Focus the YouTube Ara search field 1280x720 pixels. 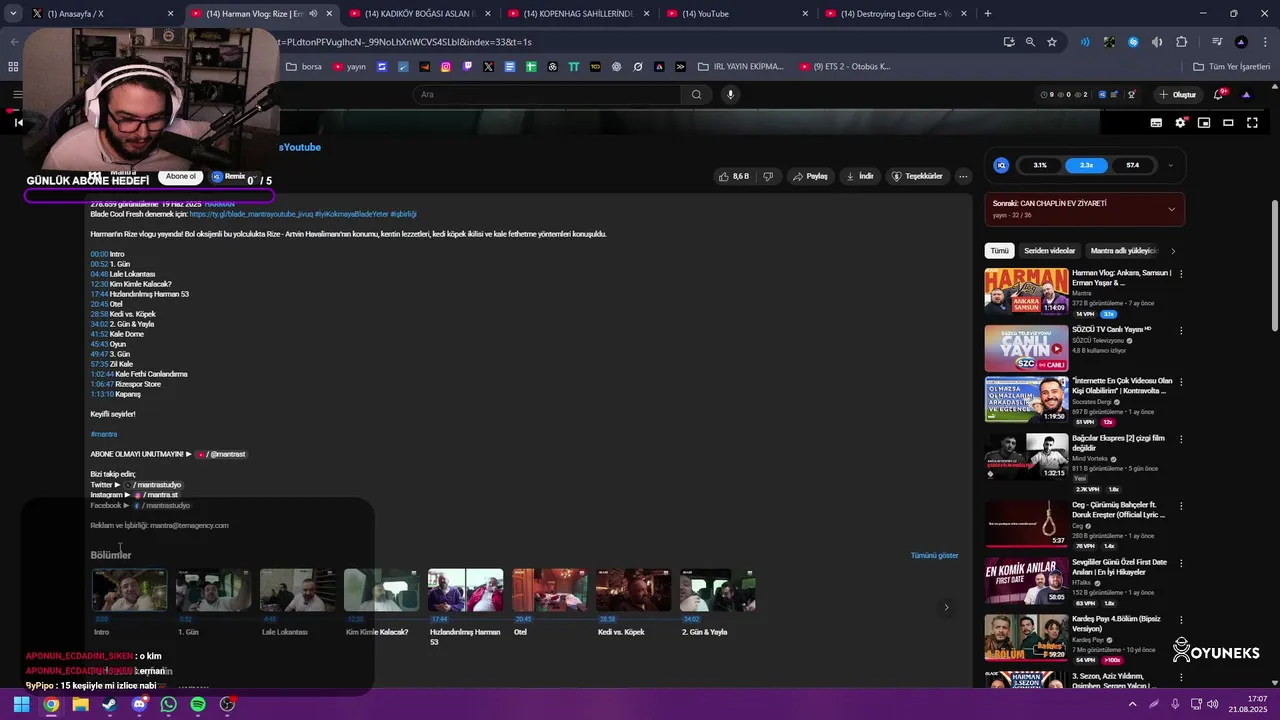click(x=548, y=95)
